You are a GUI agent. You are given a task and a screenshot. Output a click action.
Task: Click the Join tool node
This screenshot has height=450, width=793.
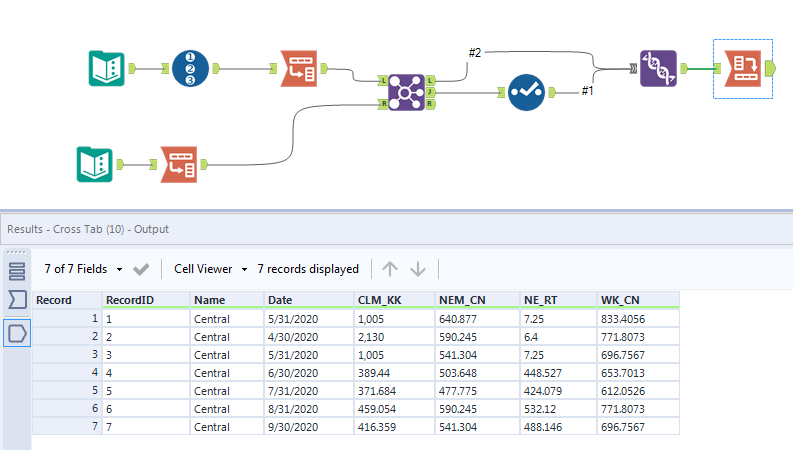[x=406, y=91]
